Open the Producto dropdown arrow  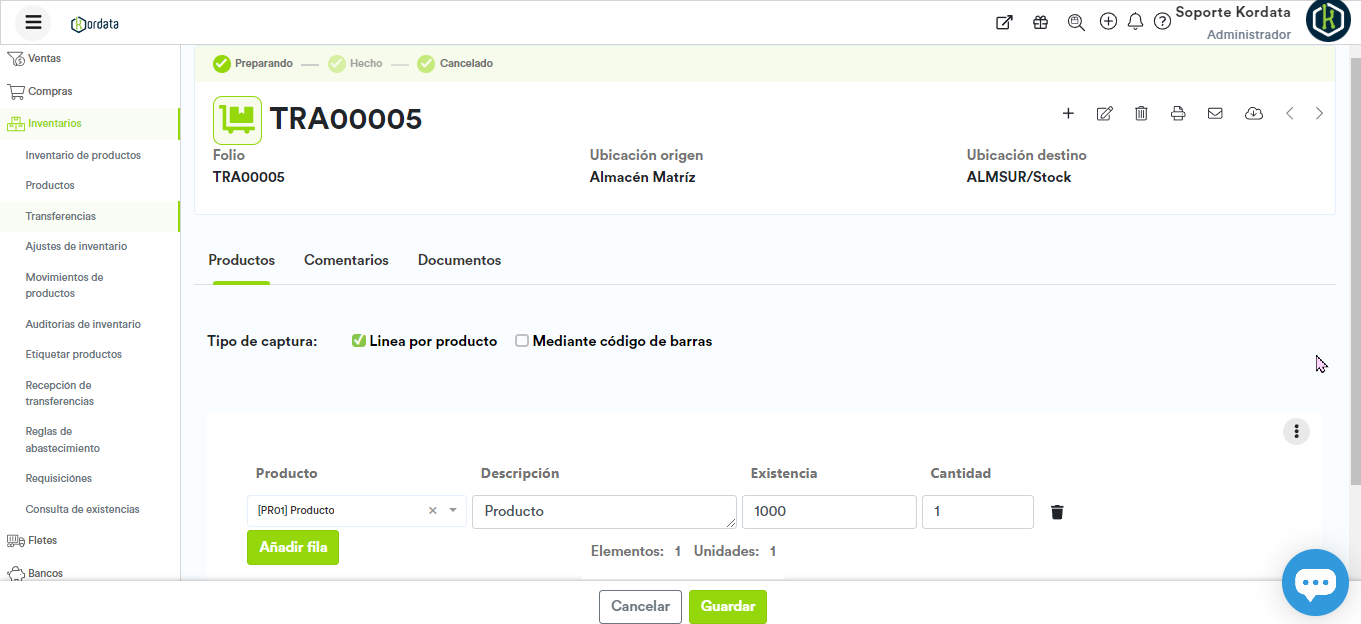point(453,511)
